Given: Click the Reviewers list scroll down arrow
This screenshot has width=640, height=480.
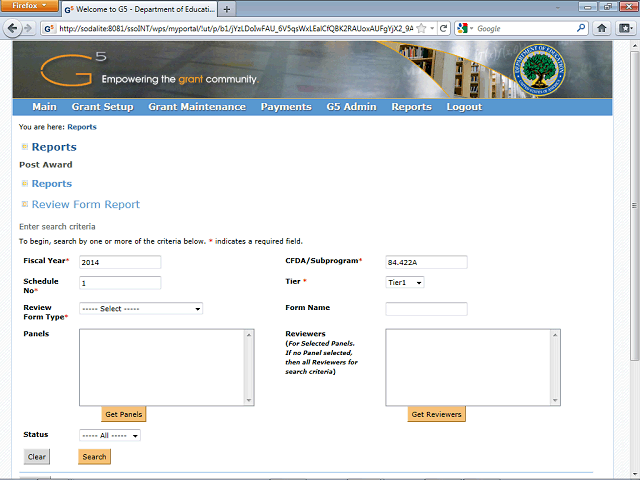Looking at the screenshot, I should click(555, 400).
